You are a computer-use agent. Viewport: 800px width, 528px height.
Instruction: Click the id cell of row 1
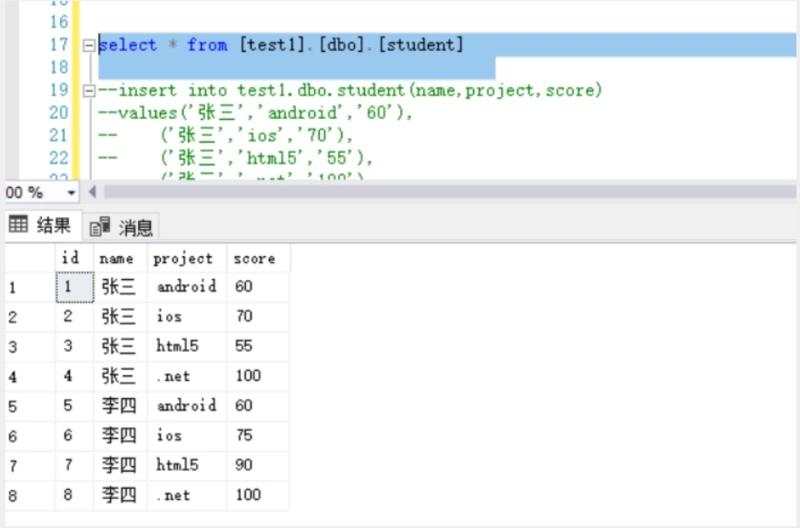click(74, 287)
